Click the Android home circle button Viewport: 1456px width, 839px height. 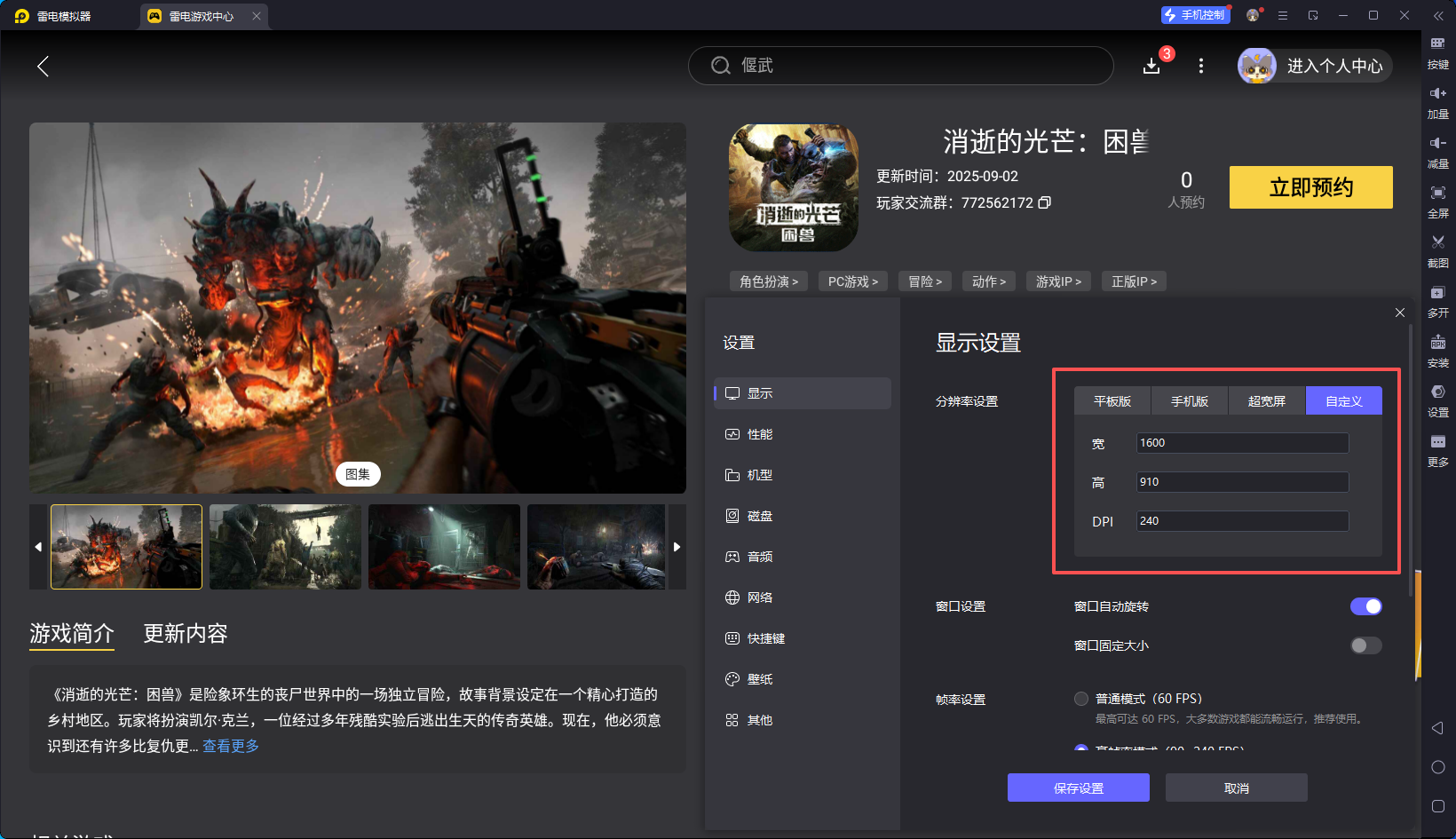tap(1438, 767)
